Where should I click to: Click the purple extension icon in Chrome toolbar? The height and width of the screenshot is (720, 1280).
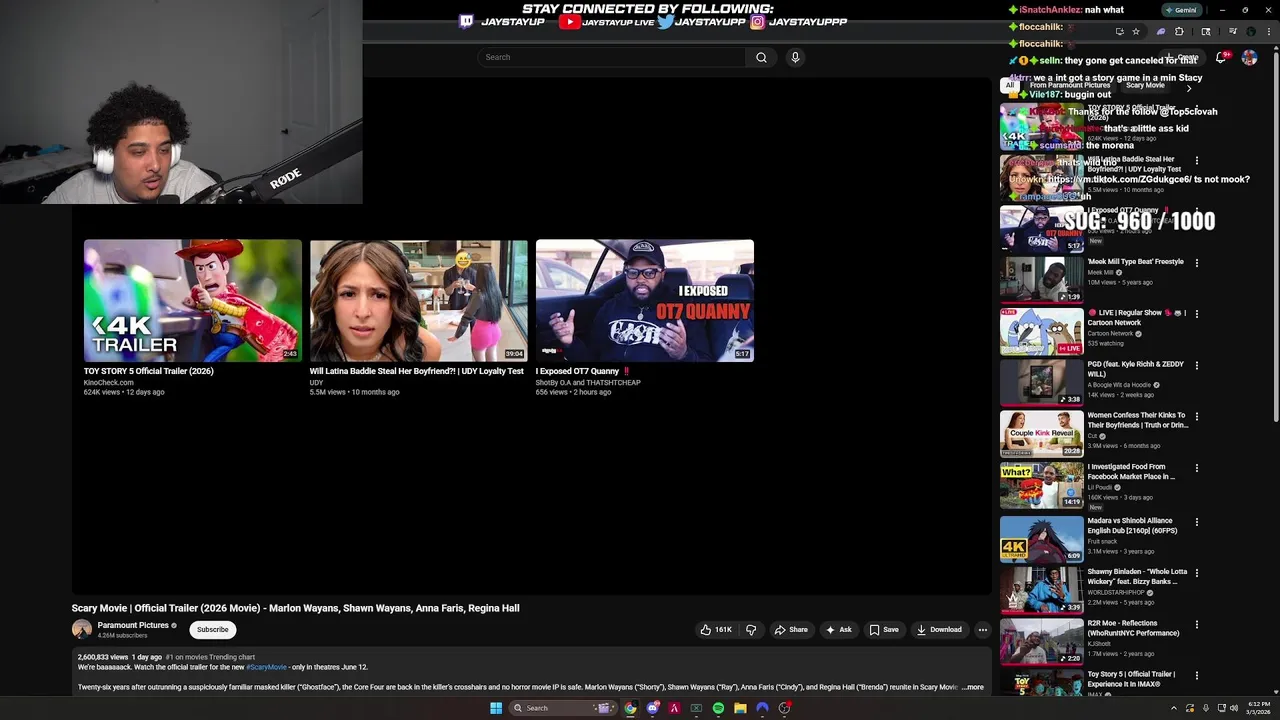click(1161, 31)
